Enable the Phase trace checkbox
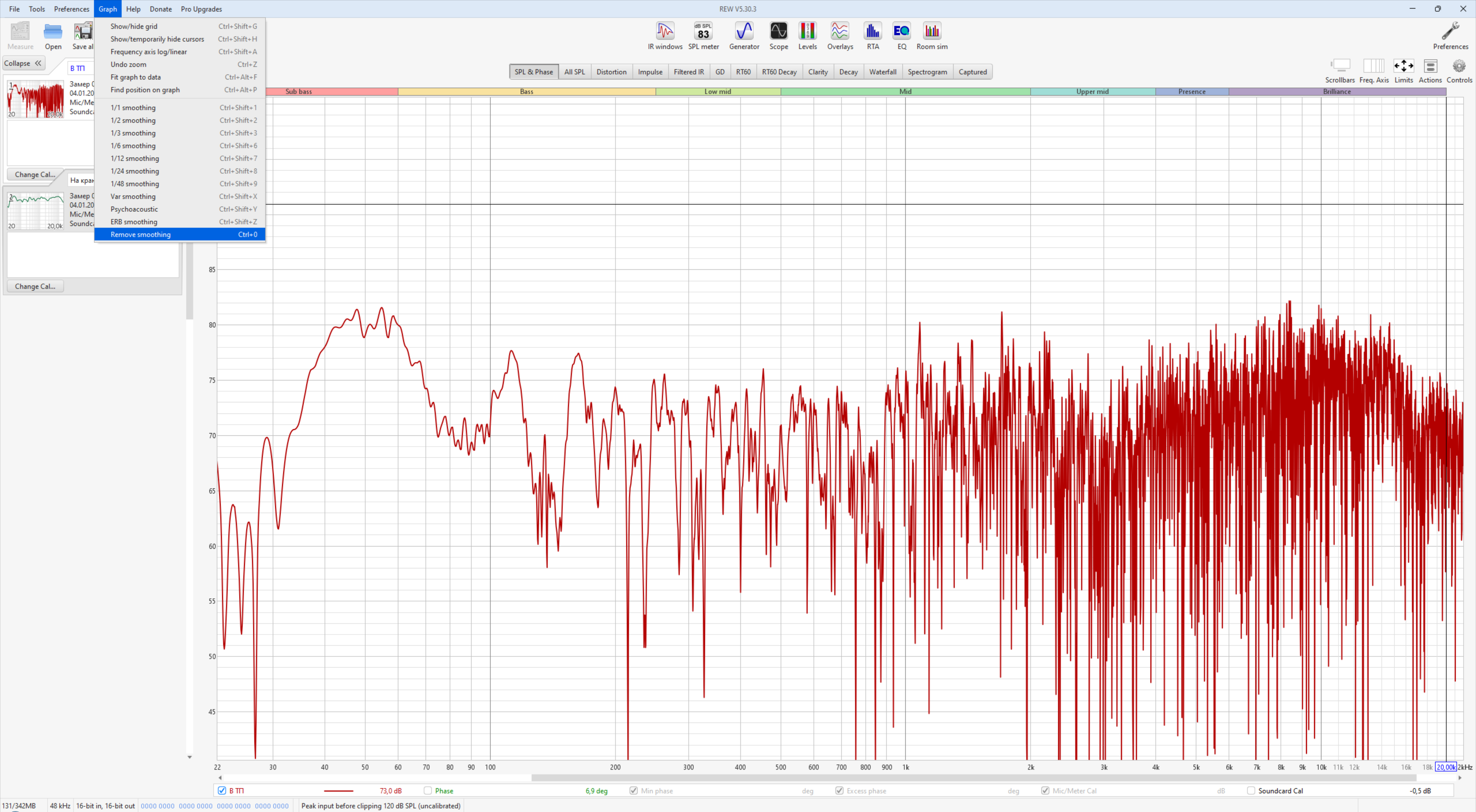This screenshot has height=812, width=1476. (x=427, y=790)
